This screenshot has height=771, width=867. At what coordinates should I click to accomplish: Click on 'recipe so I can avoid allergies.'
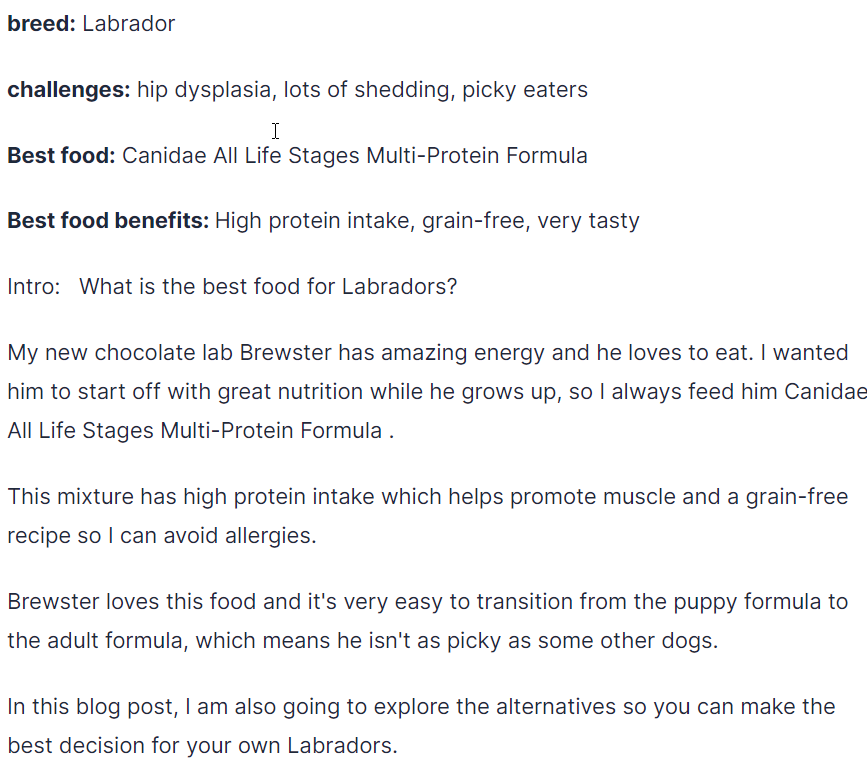pyautogui.click(x=162, y=535)
